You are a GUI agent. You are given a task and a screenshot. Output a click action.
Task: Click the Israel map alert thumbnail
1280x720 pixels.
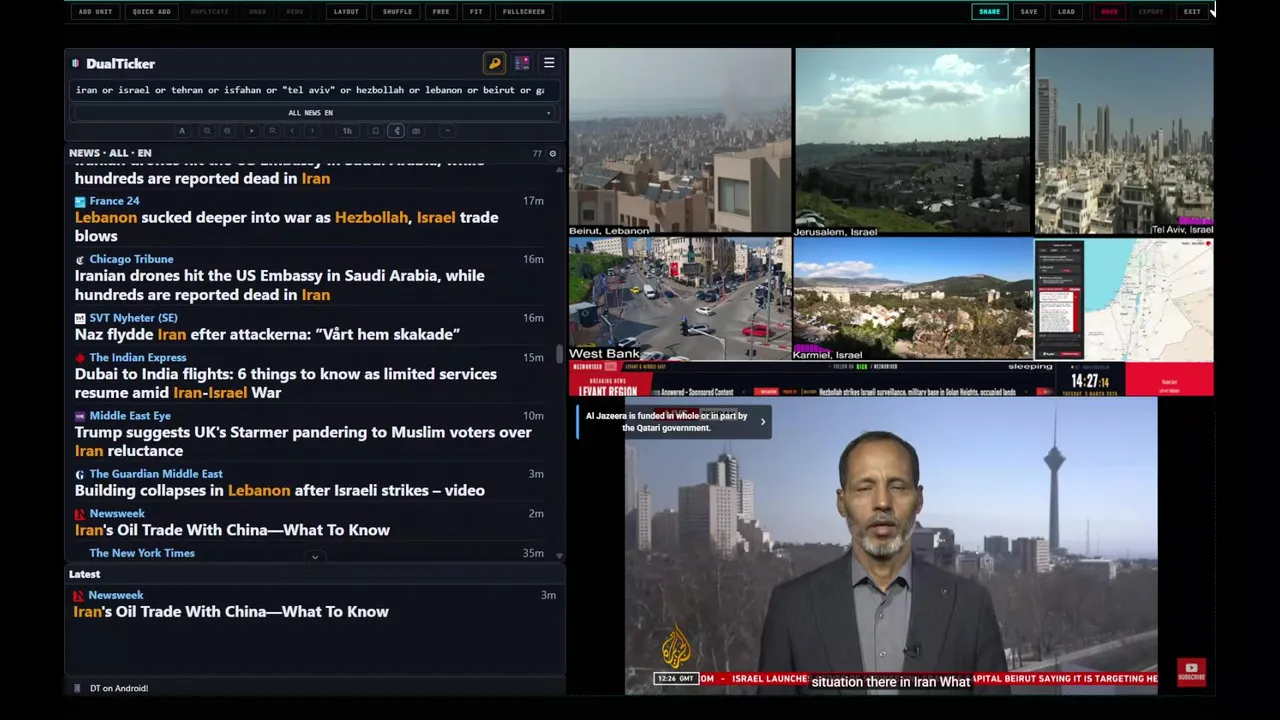(1124, 299)
